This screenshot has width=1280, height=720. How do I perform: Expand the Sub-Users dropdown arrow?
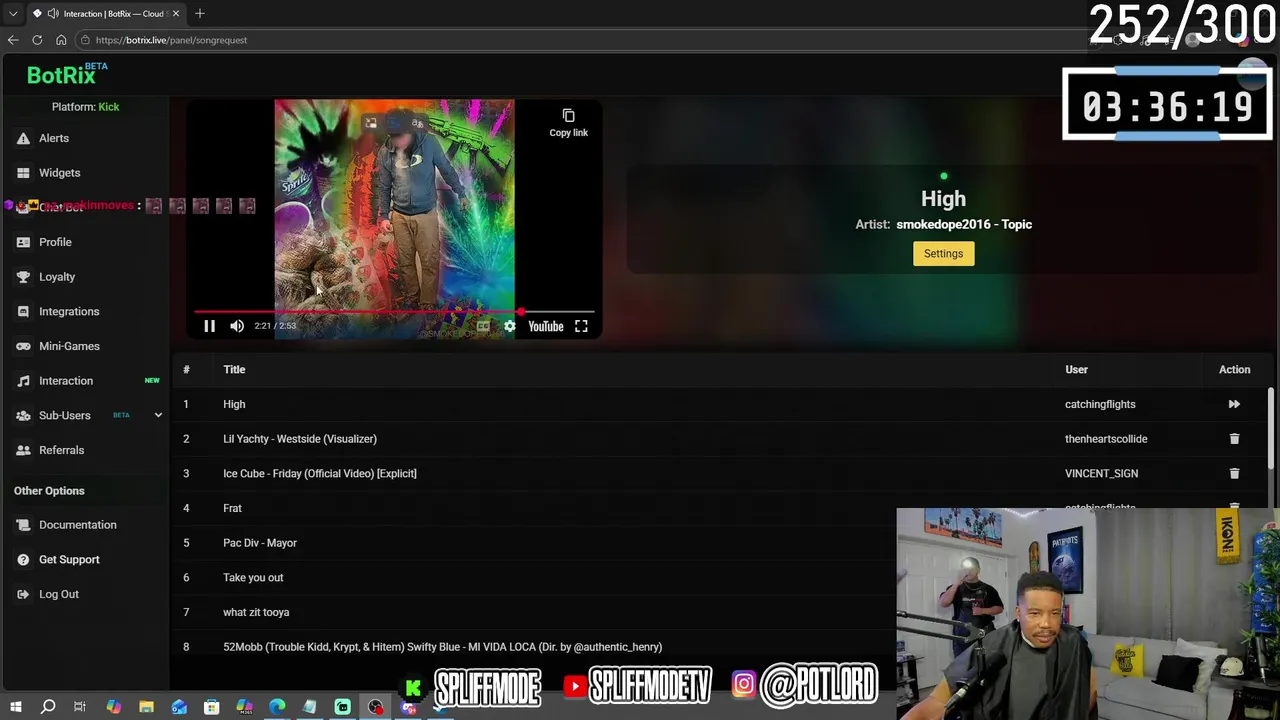pos(157,415)
